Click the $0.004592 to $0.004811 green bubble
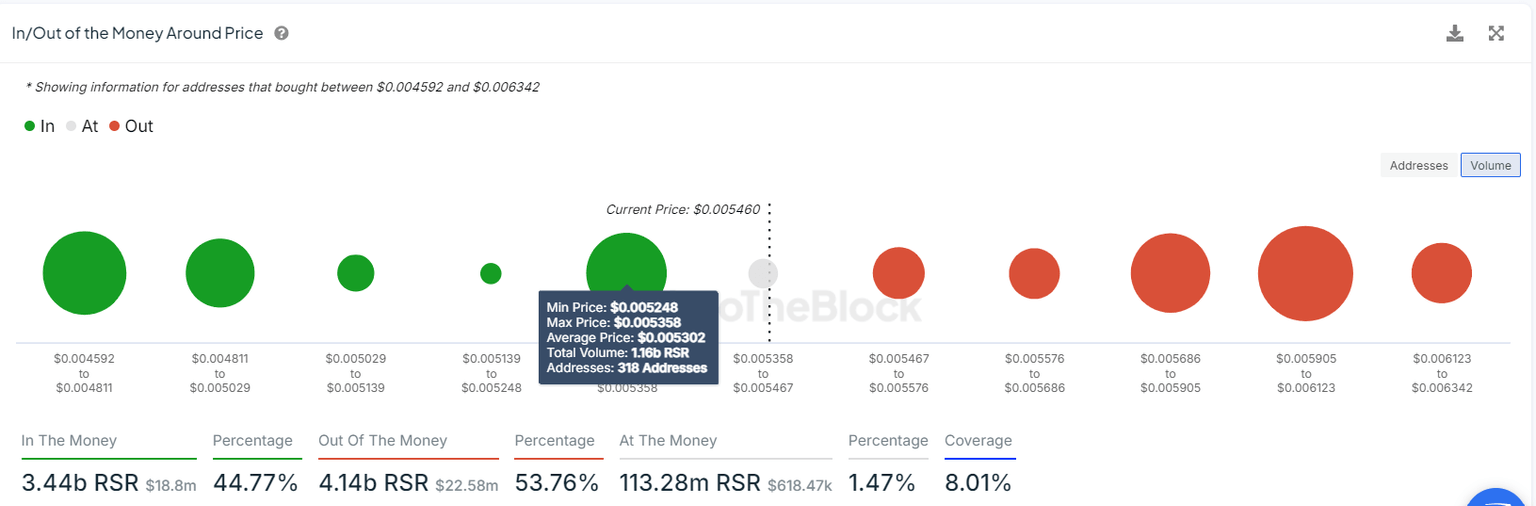 coord(85,273)
